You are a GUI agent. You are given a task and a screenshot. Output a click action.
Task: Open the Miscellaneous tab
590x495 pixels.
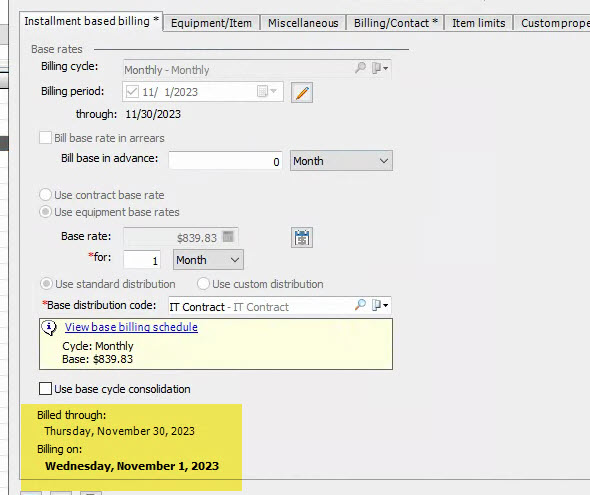pos(303,23)
